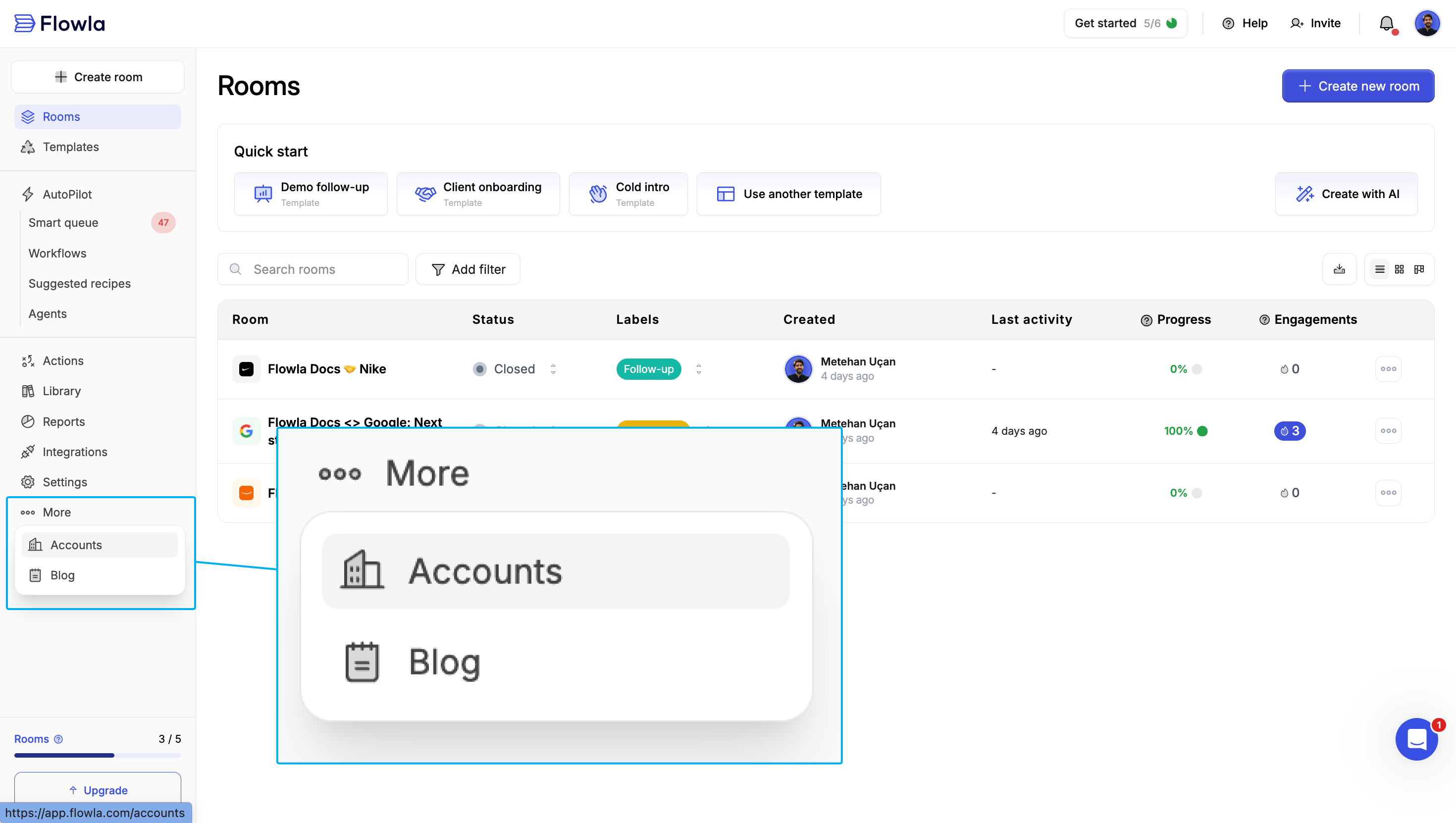Click the export rooms download icon
This screenshot has height=823, width=1456.
[1339, 269]
